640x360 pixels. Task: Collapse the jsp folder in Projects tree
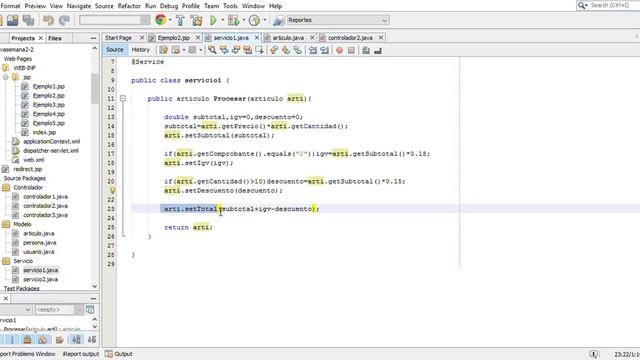(x=6, y=77)
